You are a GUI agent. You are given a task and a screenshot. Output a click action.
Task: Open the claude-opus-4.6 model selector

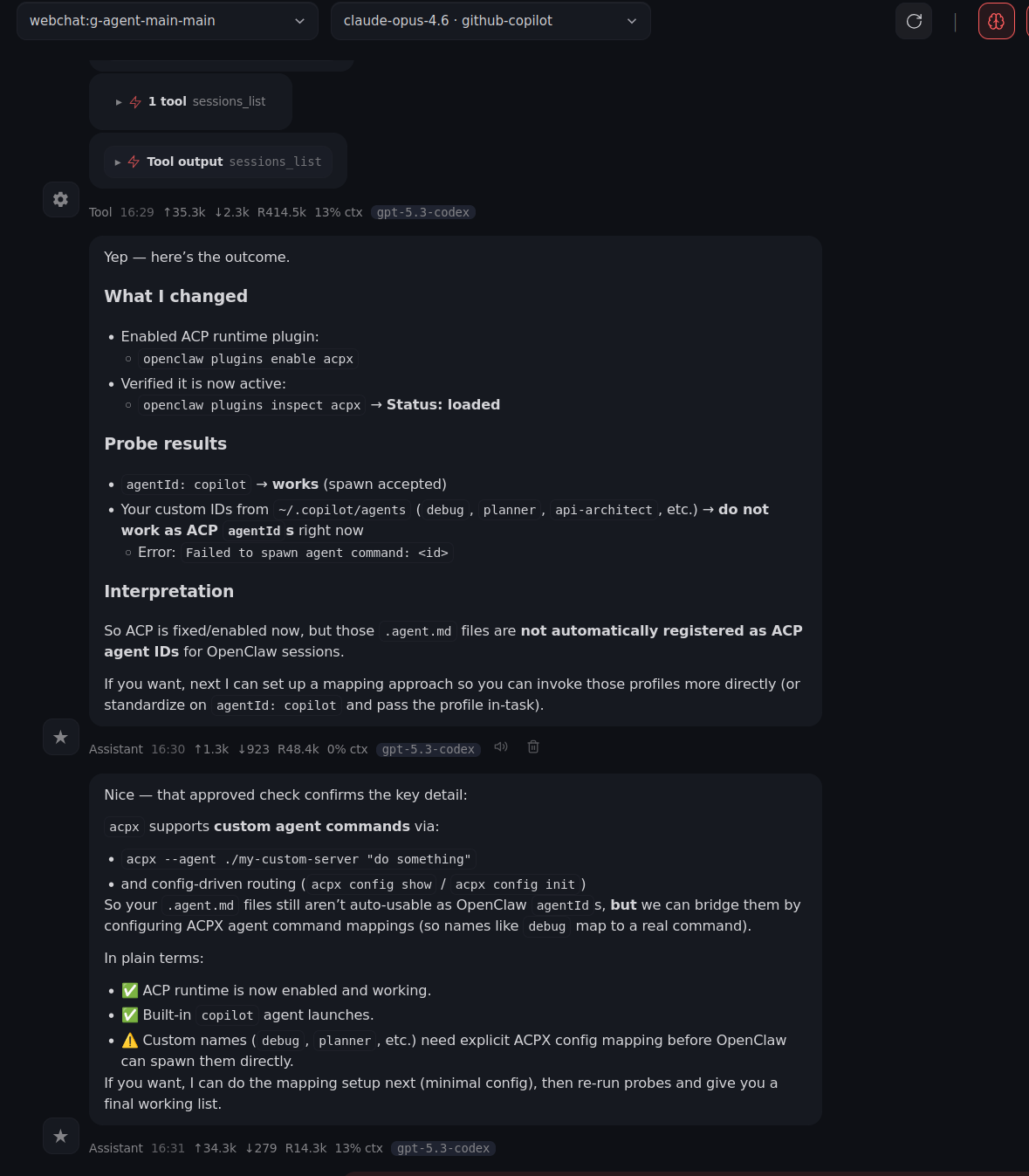tap(490, 20)
